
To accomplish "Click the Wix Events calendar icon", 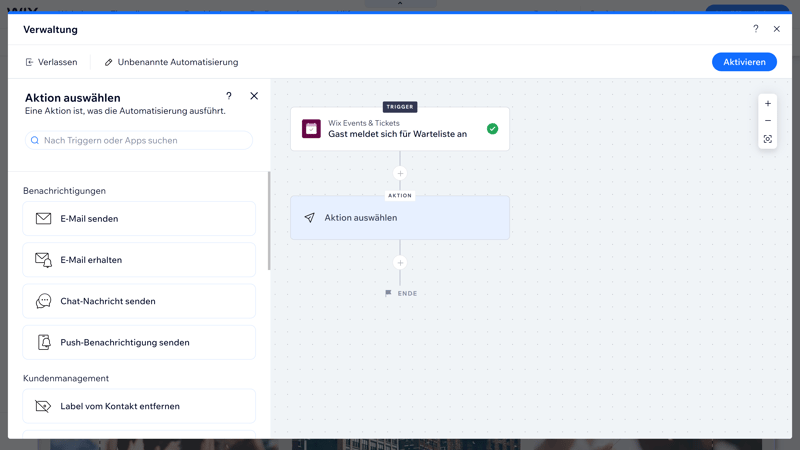I will (x=311, y=129).
